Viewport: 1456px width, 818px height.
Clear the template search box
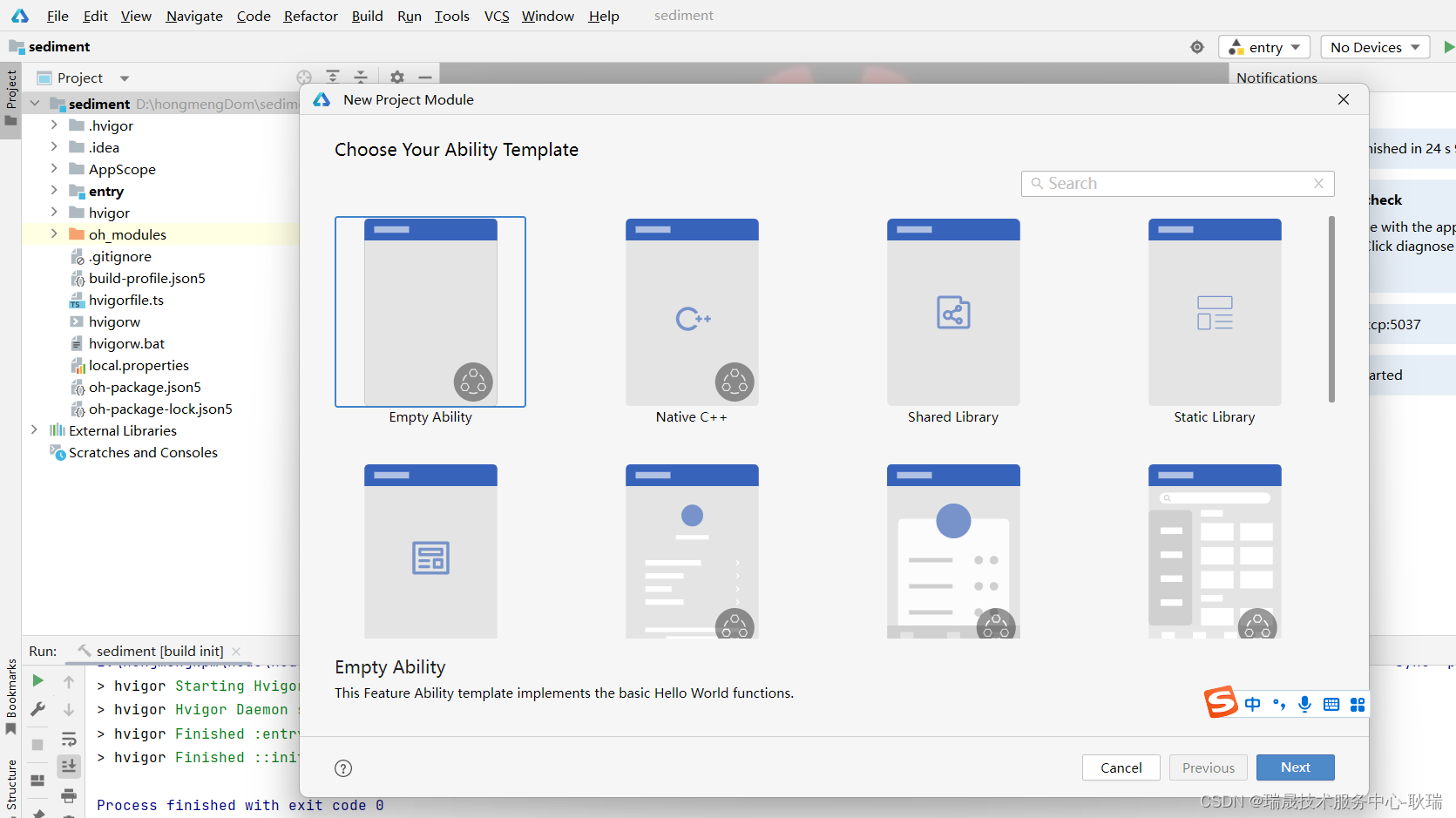[1319, 184]
